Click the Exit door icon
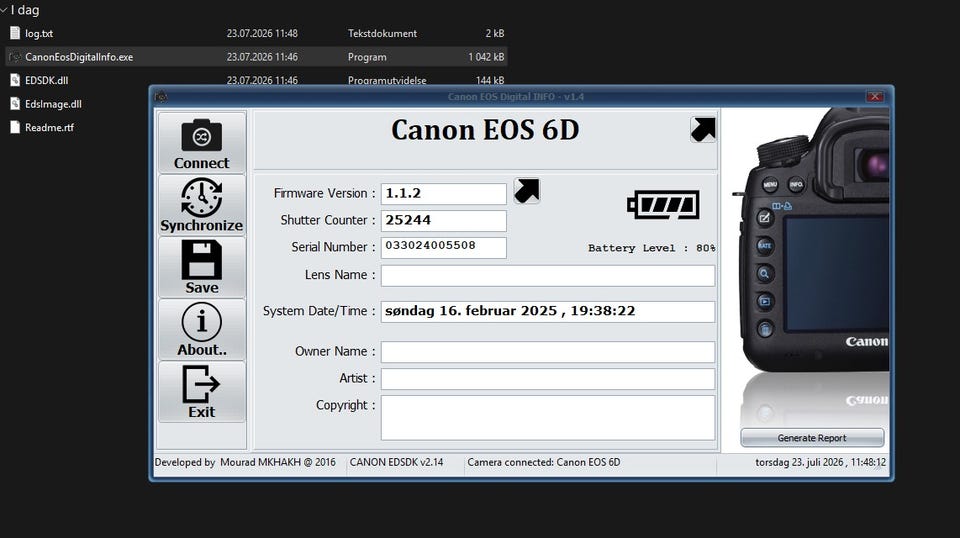Screen dimensions: 960x538 click(x=201, y=384)
